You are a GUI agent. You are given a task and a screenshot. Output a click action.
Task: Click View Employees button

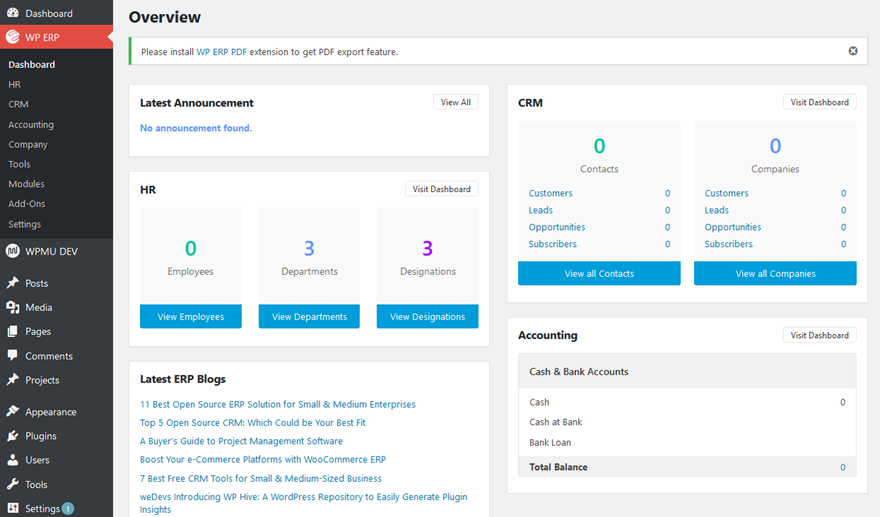tap(191, 317)
